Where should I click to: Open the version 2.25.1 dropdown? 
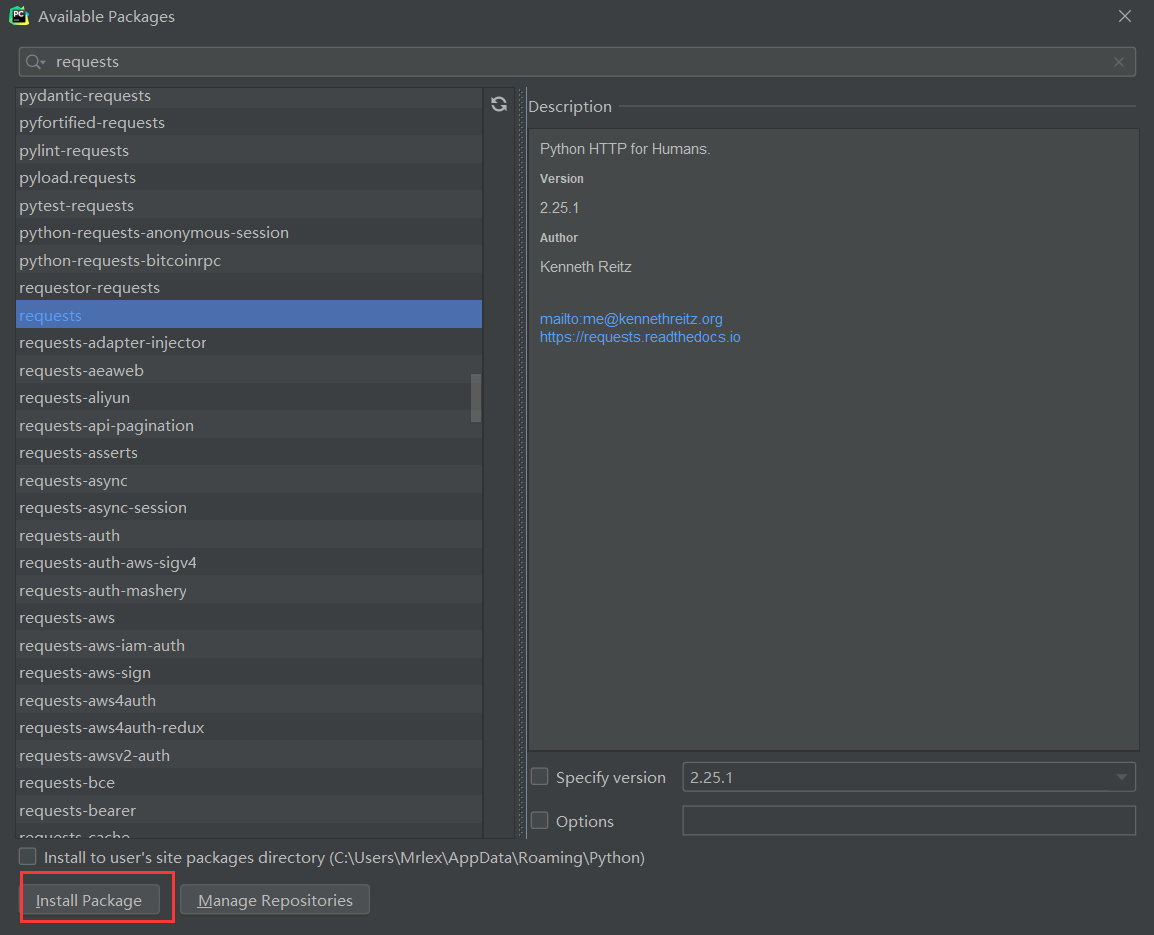tap(909, 777)
